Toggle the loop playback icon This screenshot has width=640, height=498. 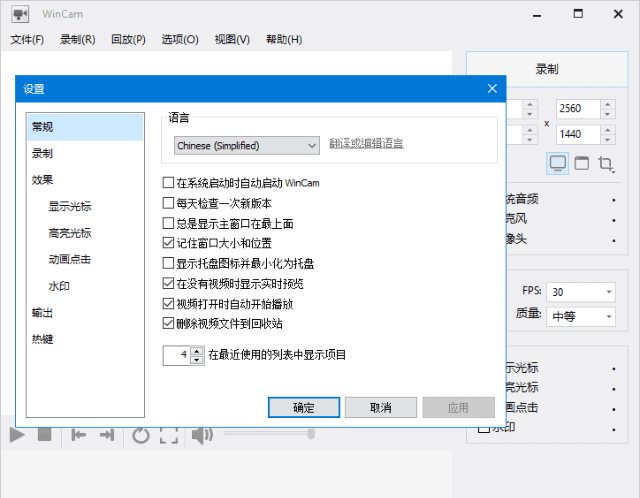click(141, 435)
